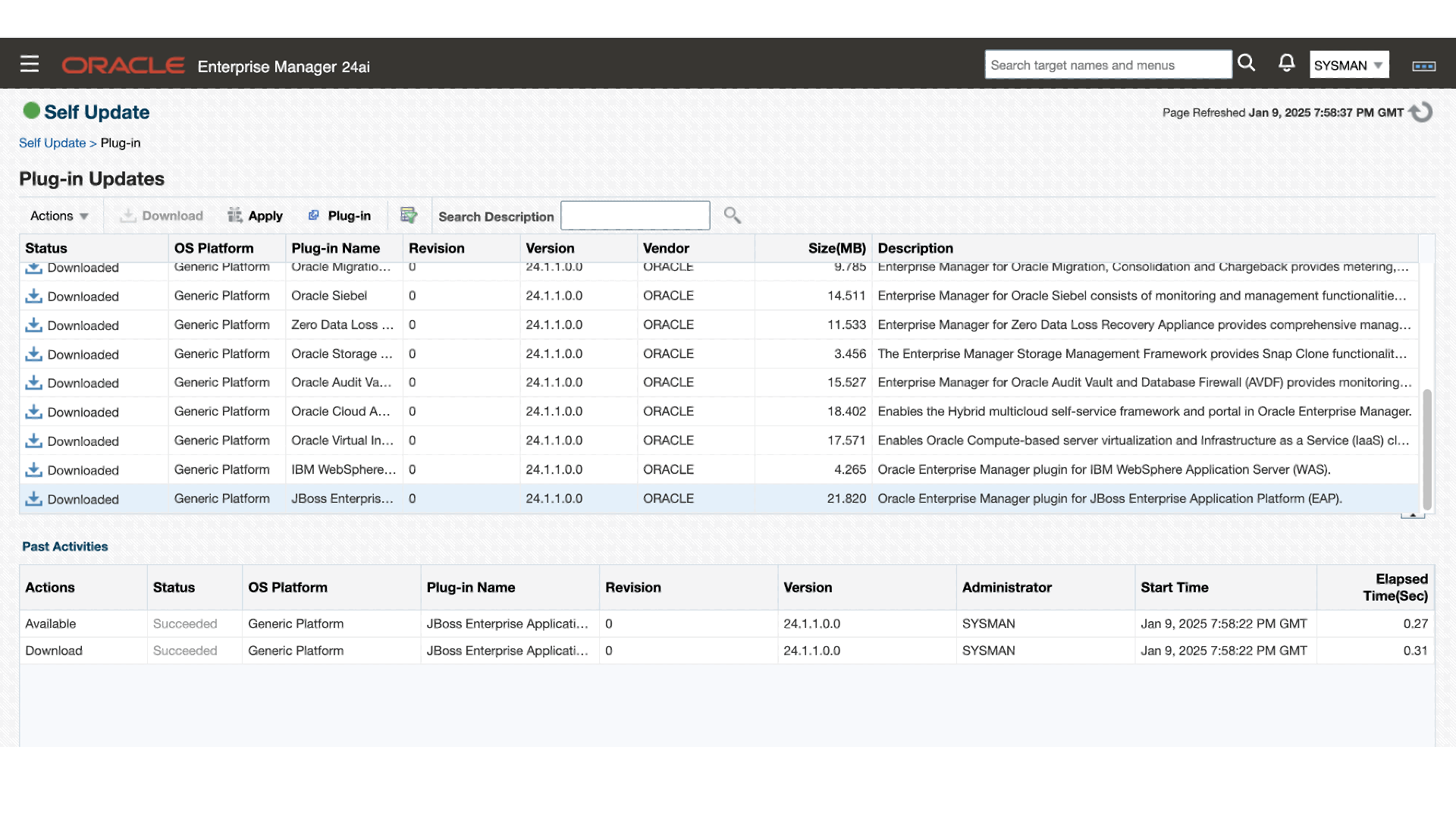
Task: Click the refresh page icon
Action: 1421,112
